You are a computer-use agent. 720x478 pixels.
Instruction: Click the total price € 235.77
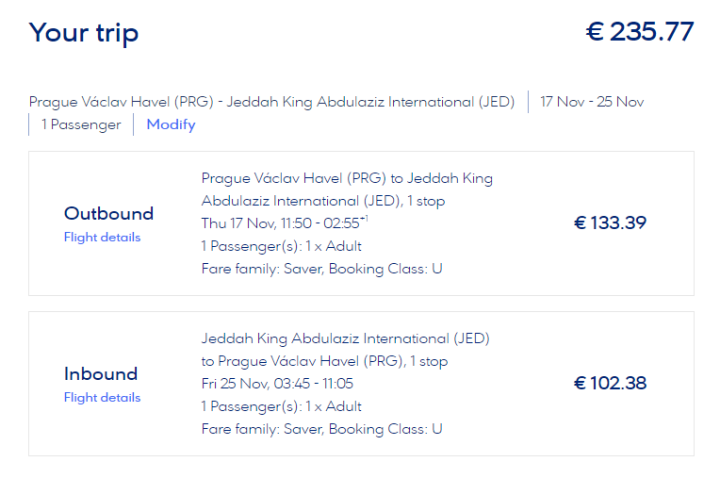[x=639, y=32]
